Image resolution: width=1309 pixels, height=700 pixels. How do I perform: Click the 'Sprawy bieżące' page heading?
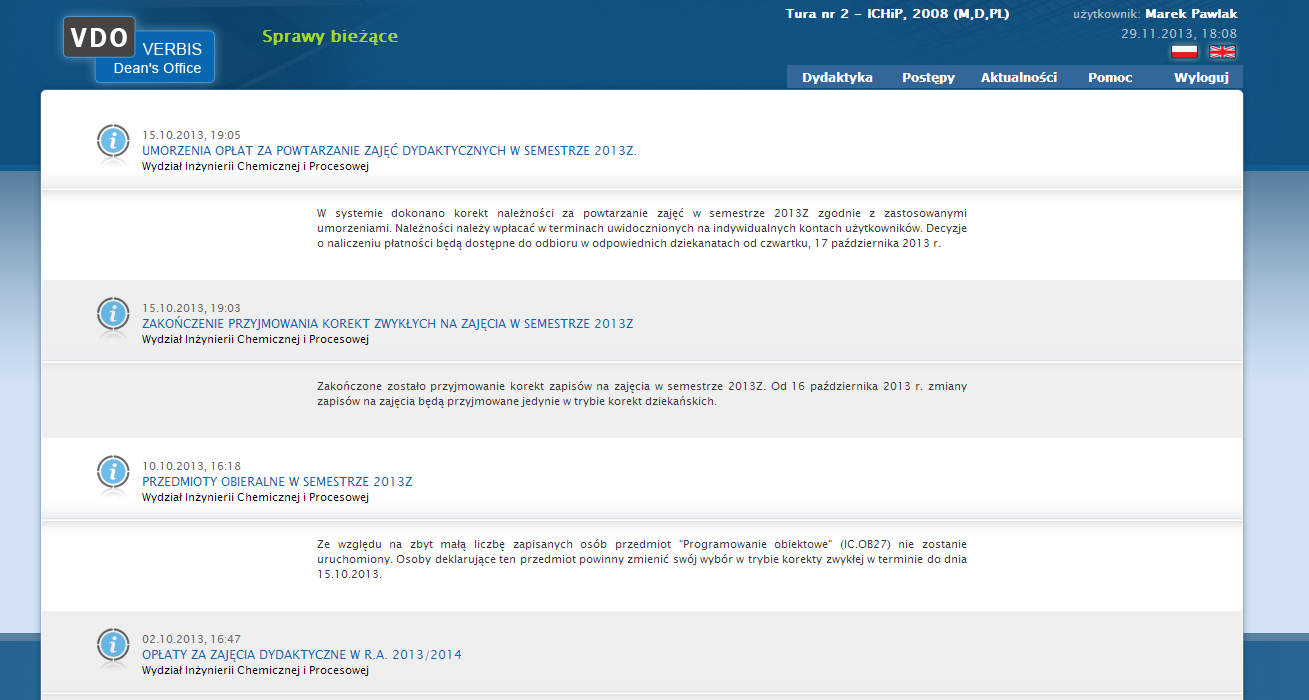(x=330, y=37)
